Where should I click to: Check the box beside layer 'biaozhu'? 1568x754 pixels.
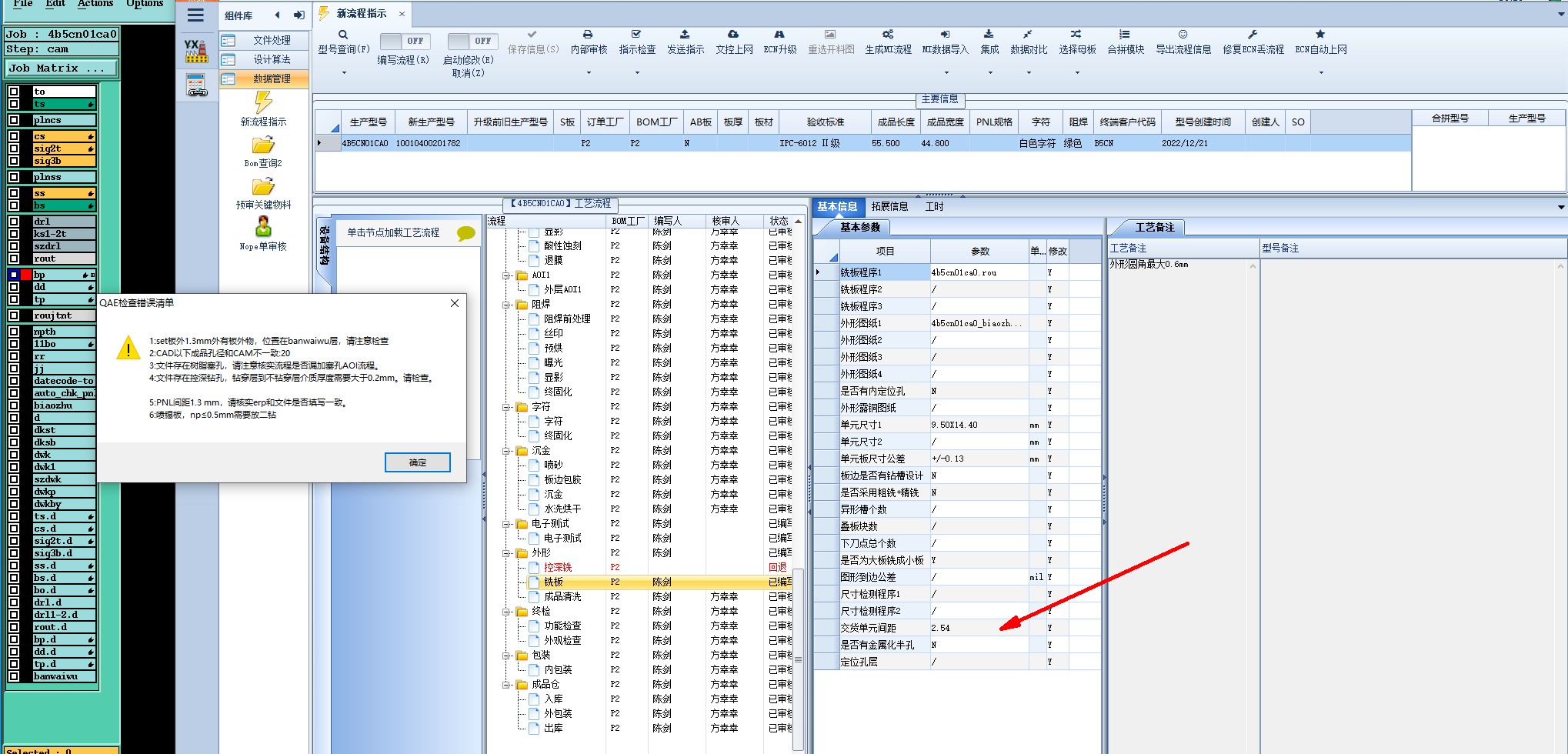14,405
